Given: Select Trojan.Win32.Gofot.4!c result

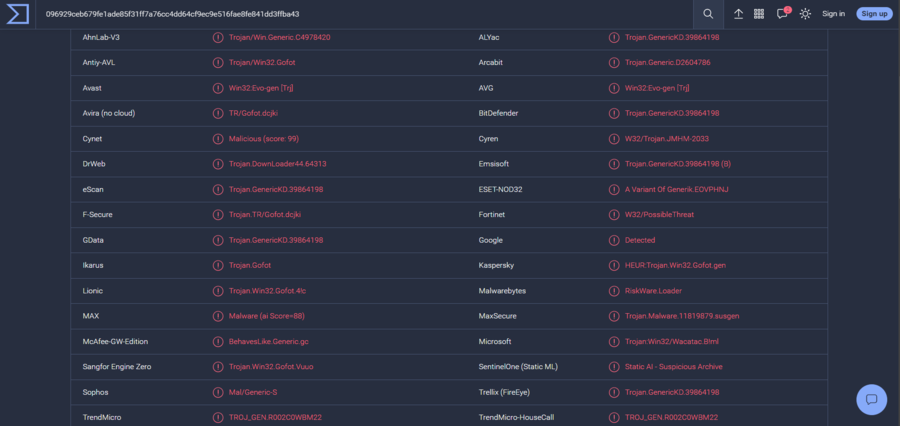Looking at the screenshot, I should [267, 291].
